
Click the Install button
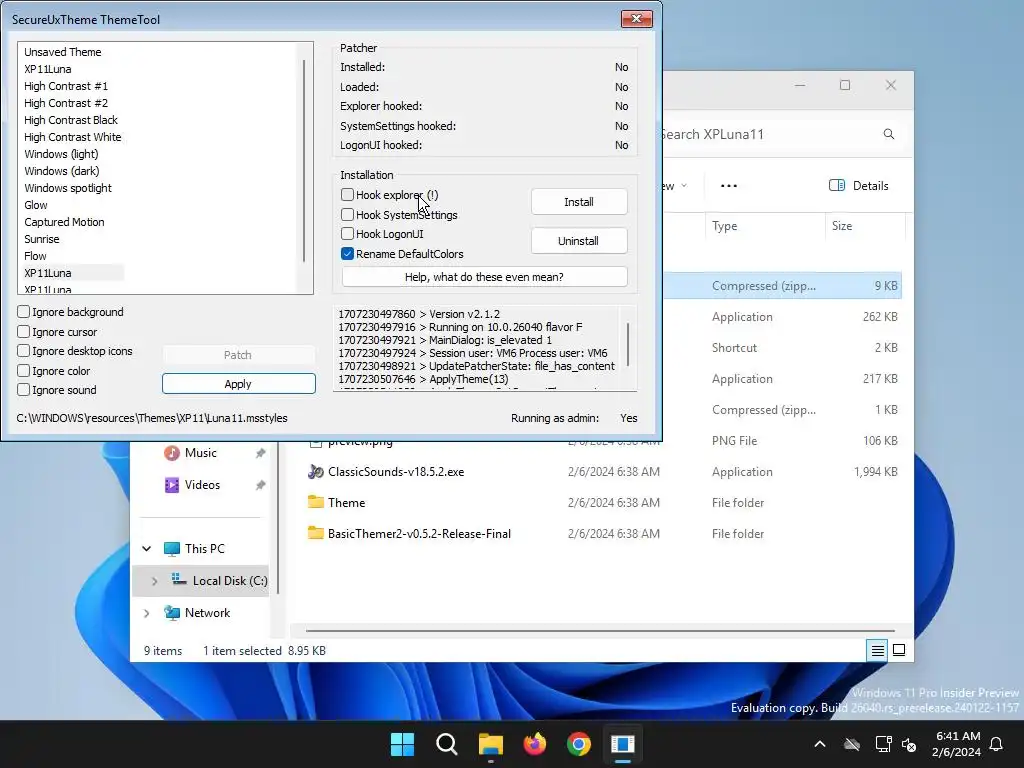579,202
